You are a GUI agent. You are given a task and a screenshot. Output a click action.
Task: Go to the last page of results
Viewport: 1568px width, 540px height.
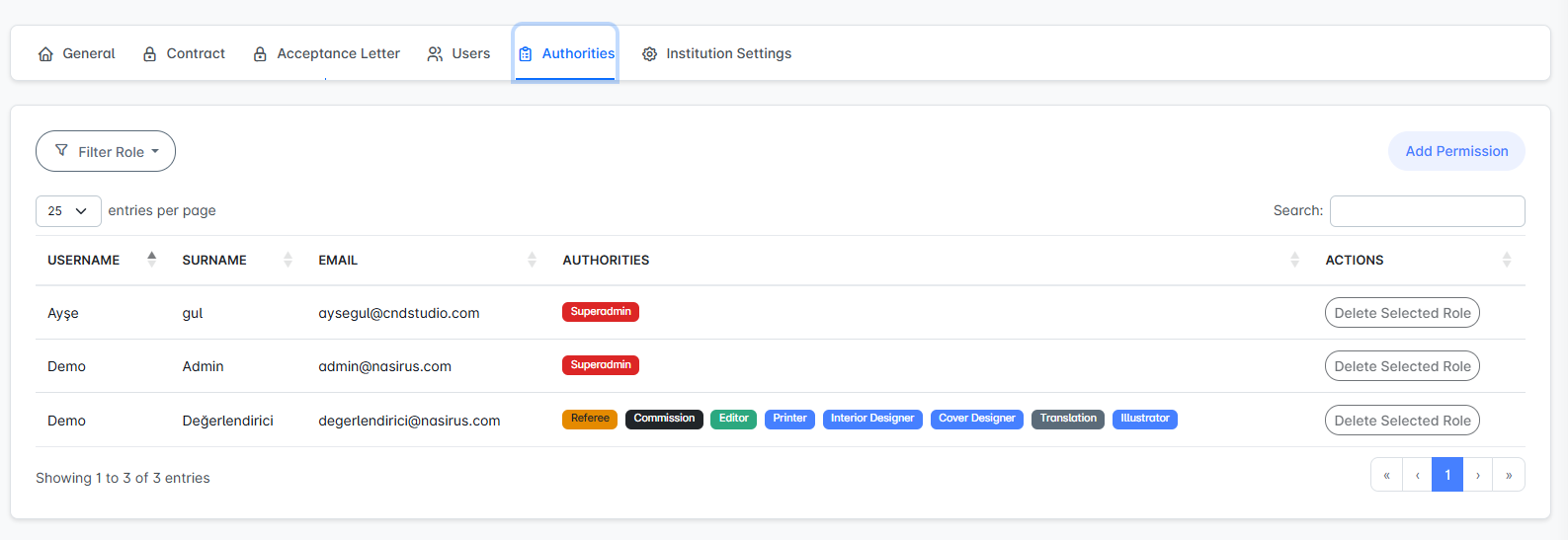[1508, 475]
